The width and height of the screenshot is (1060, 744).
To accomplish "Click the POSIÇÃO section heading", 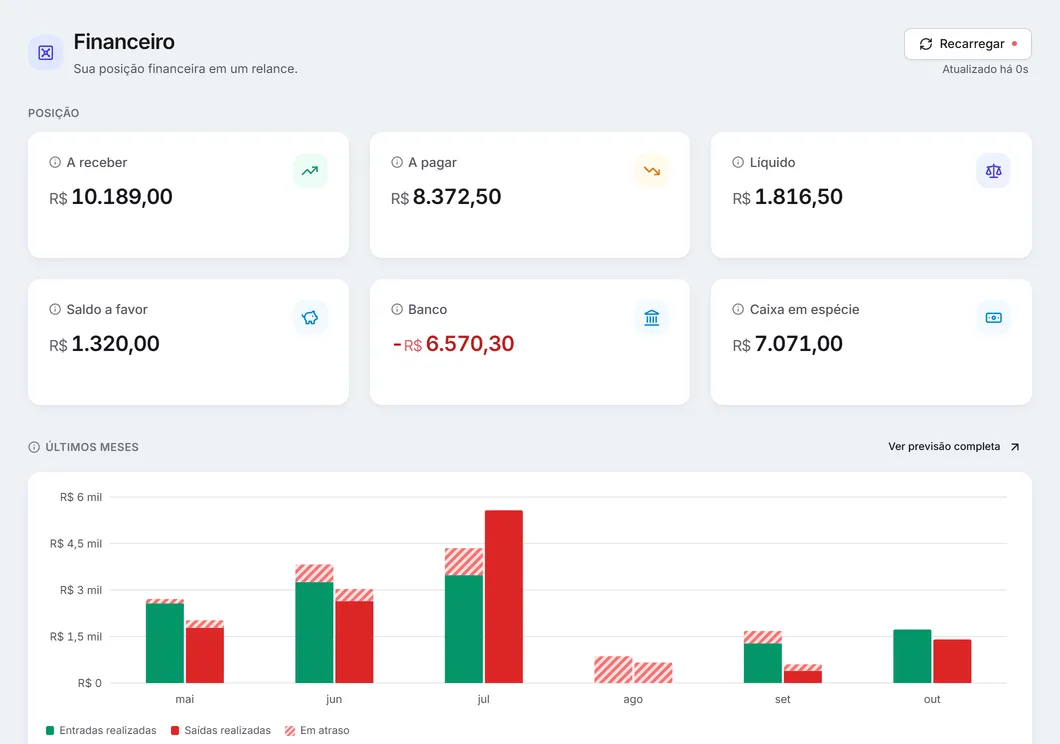I will coord(53,113).
